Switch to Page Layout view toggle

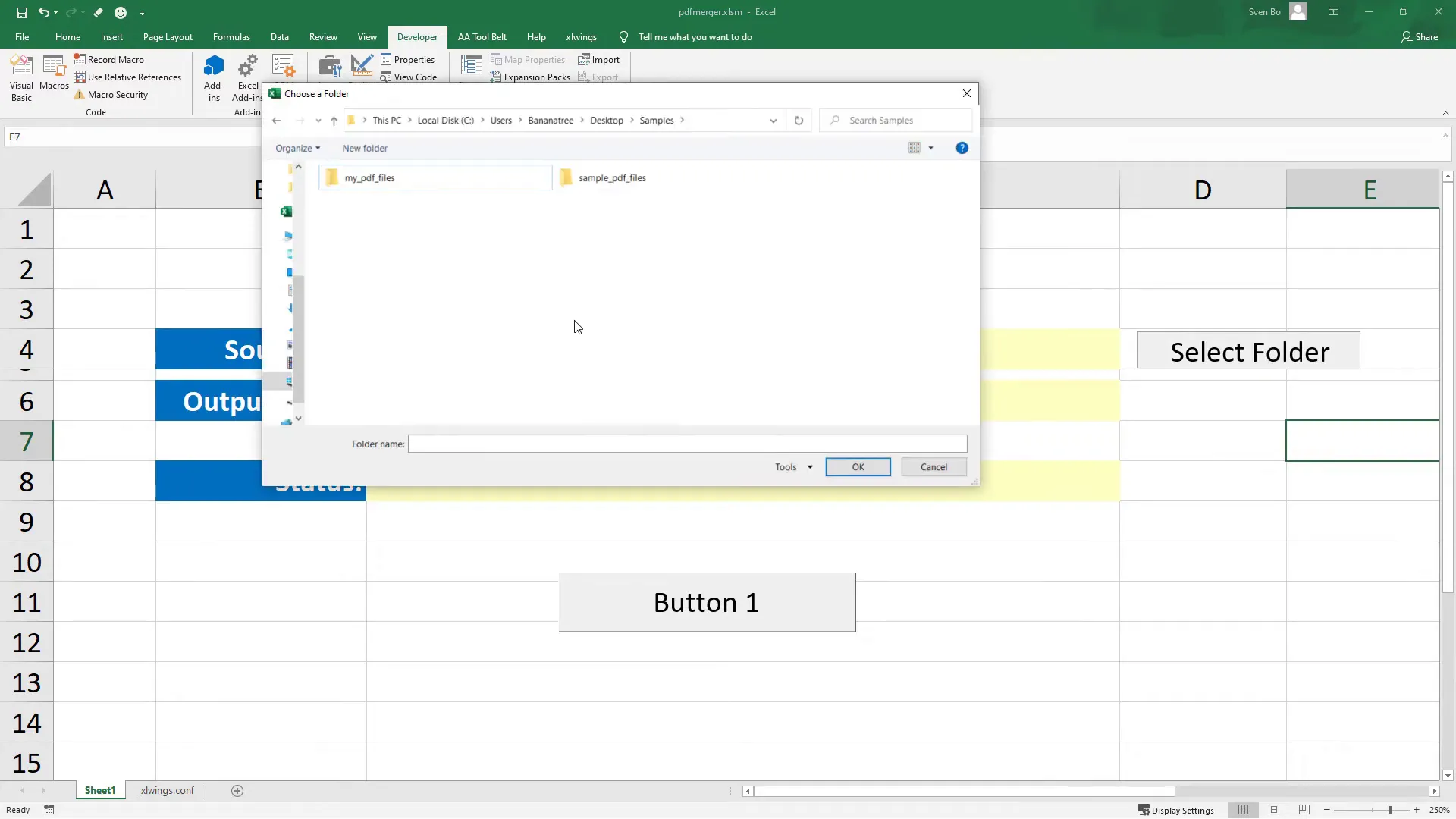tap(1274, 810)
